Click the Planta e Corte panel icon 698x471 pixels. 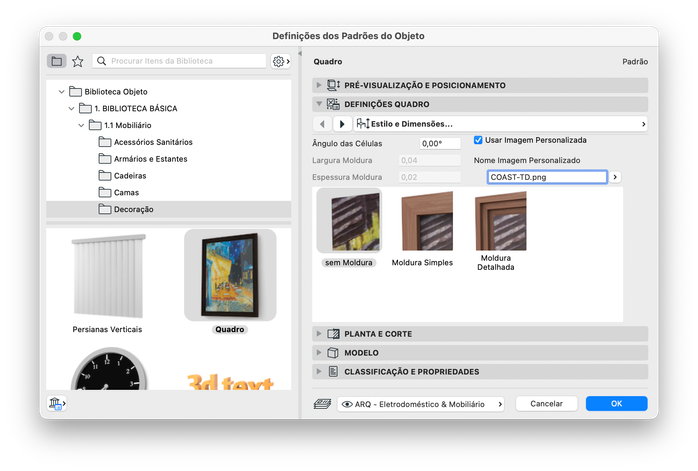coord(333,334)
